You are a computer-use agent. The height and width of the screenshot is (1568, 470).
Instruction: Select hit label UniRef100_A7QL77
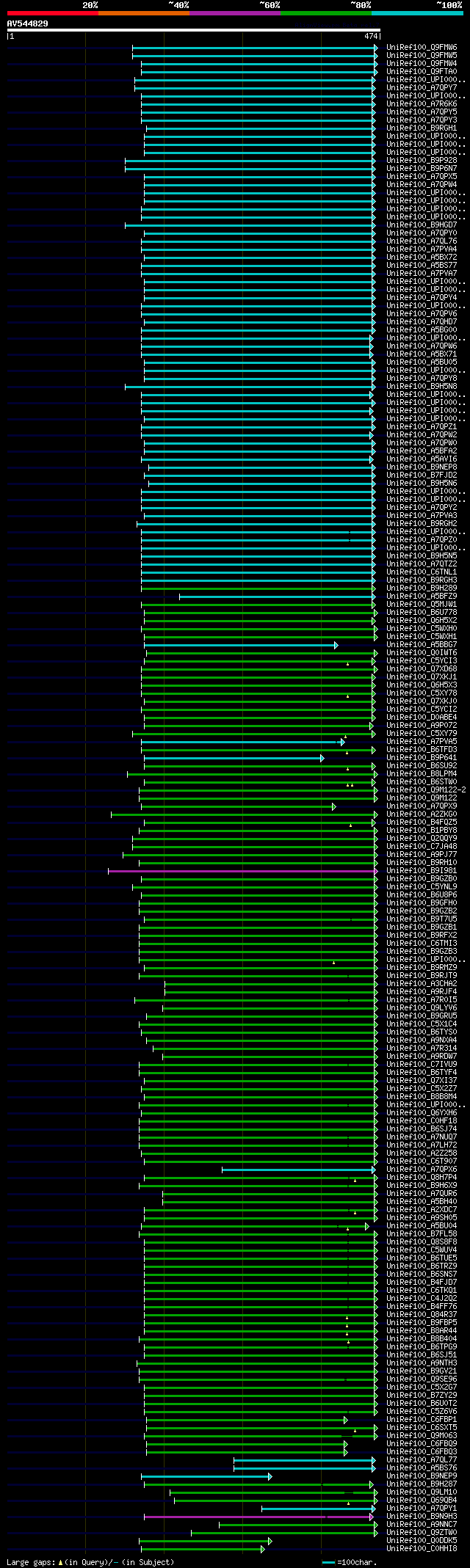coord(422,1460)
